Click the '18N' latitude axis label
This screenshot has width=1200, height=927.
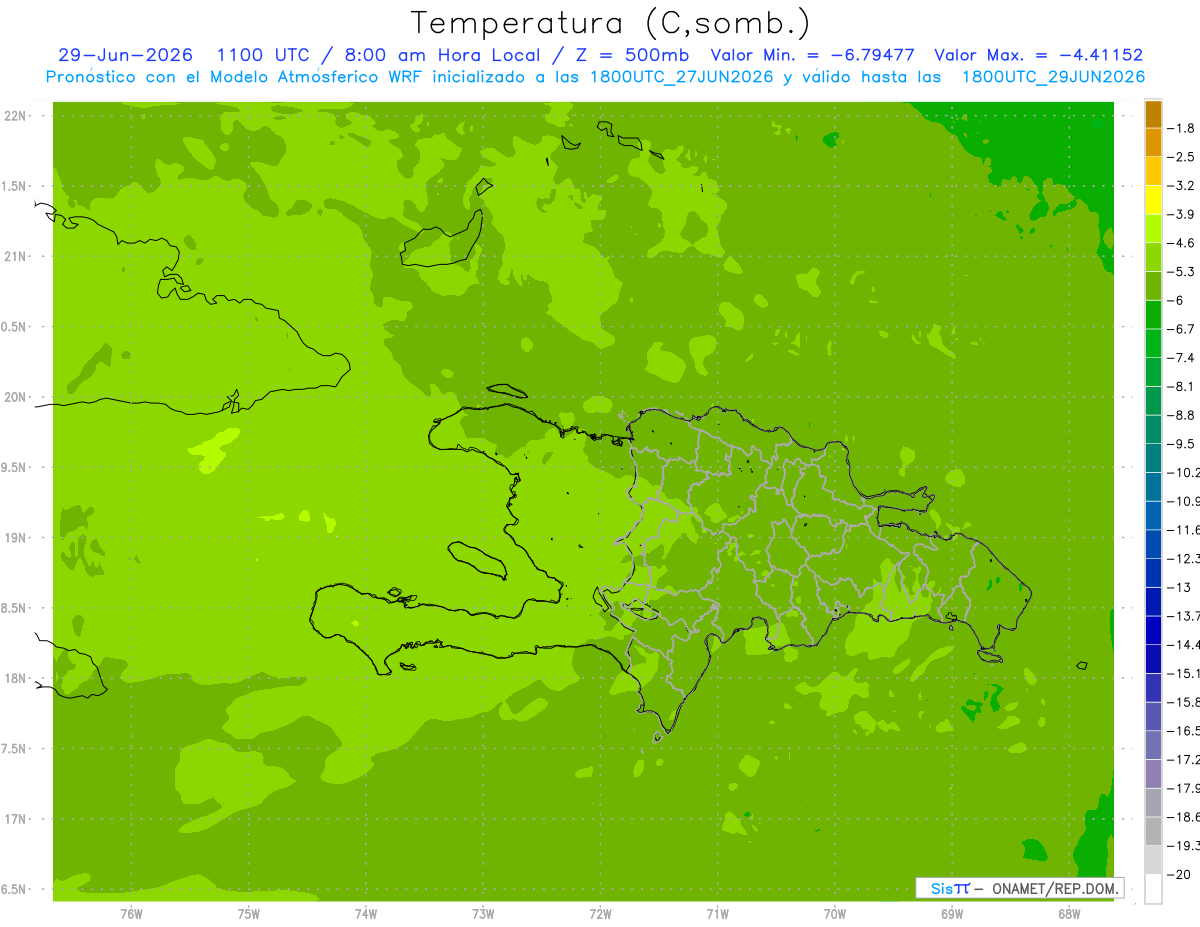click(x=17, y=678)
